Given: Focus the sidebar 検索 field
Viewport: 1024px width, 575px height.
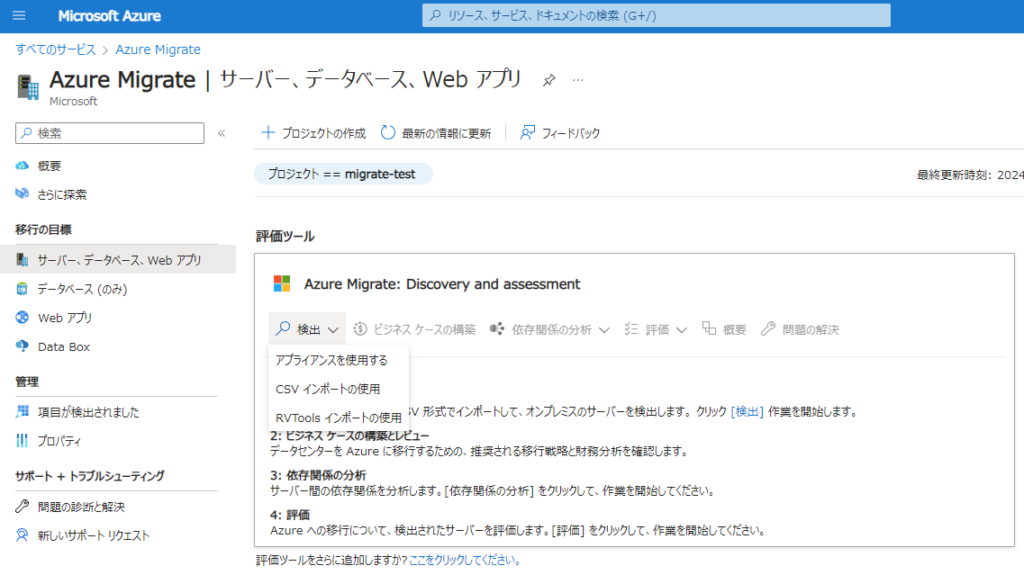Looking at the screenshot, I should point(110,133).
